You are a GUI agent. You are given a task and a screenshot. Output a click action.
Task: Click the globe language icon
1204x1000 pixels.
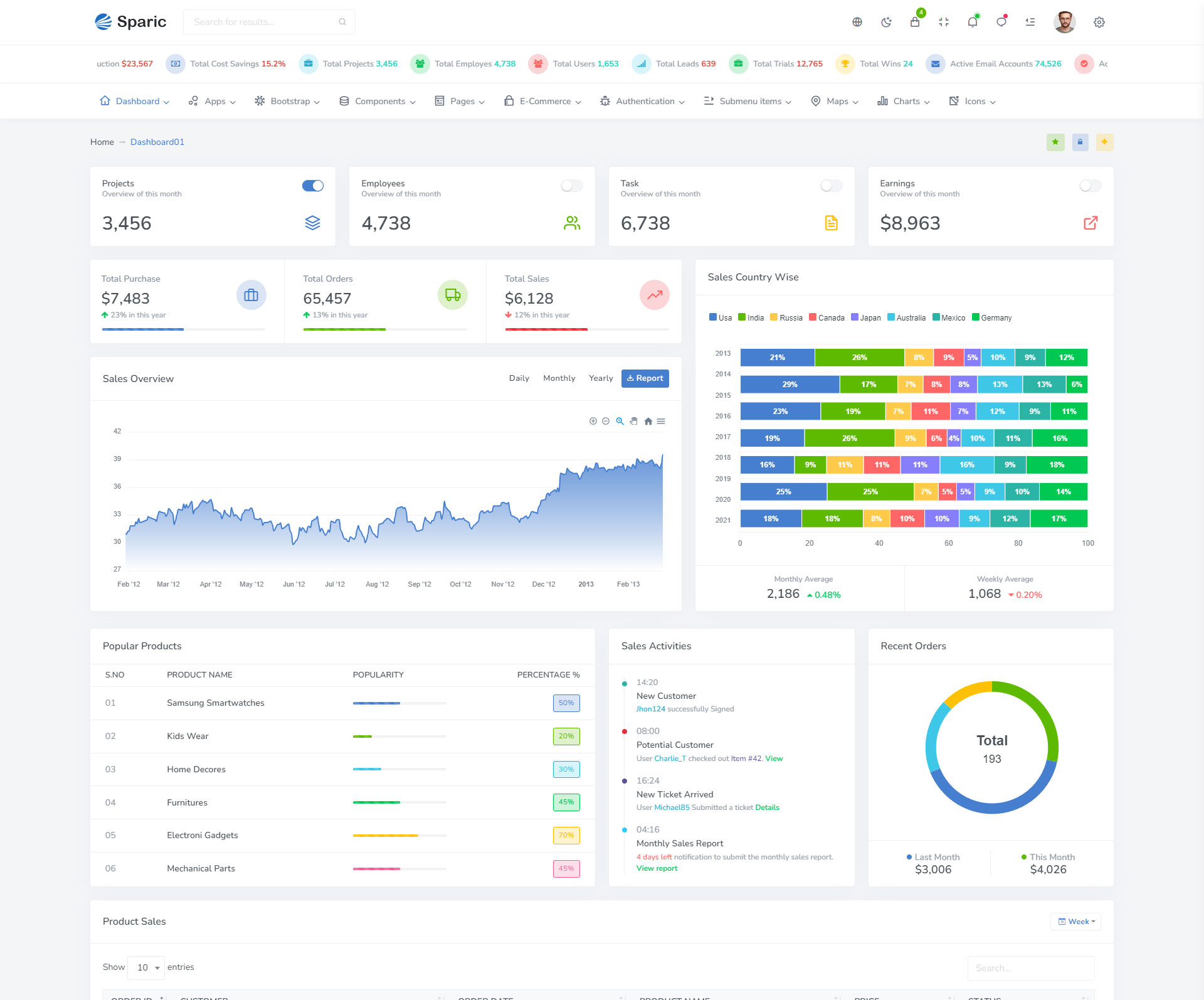[857, 22]
